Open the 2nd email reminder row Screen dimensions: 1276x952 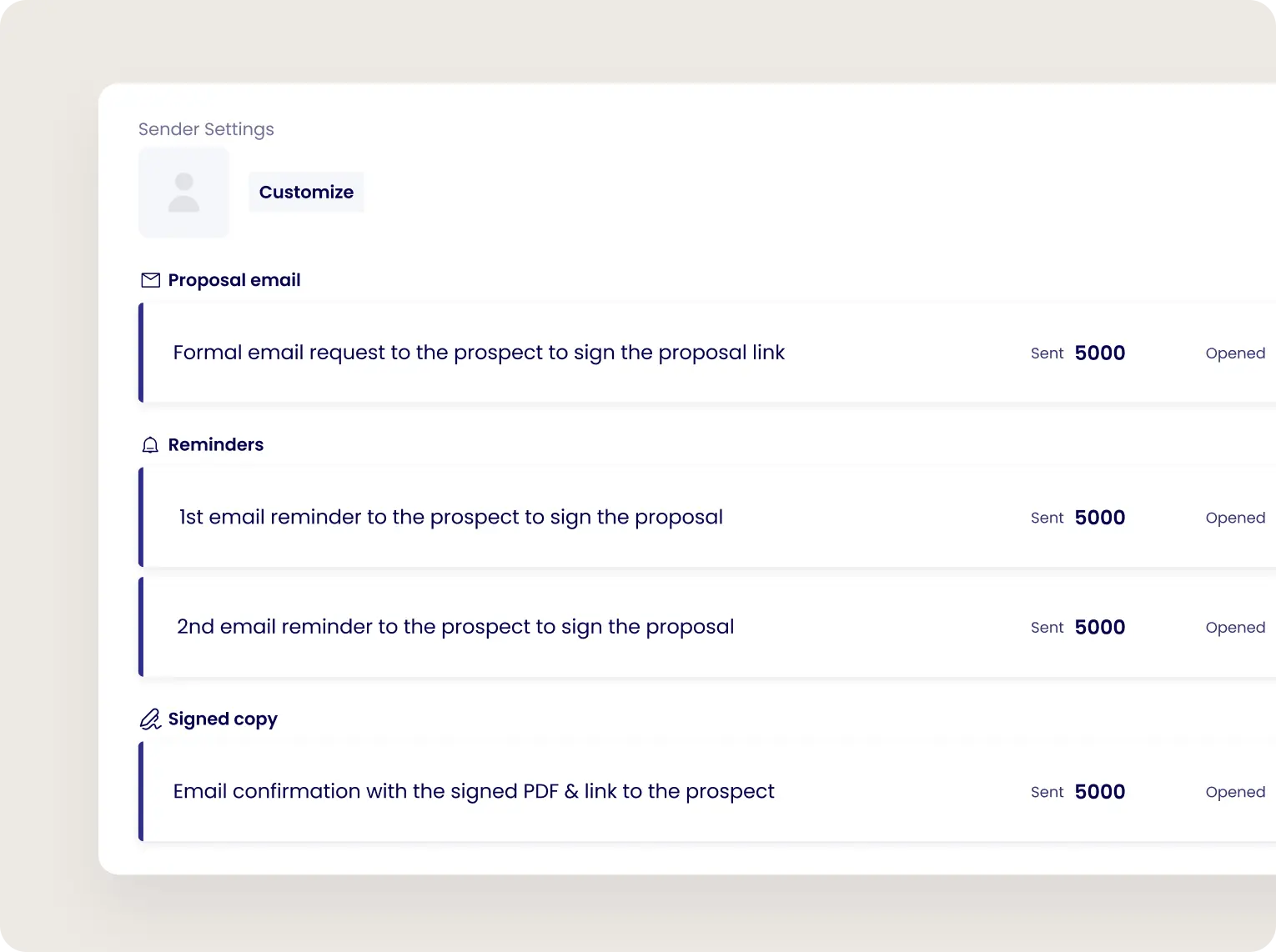pyautogui.click(x=707, y=627)
